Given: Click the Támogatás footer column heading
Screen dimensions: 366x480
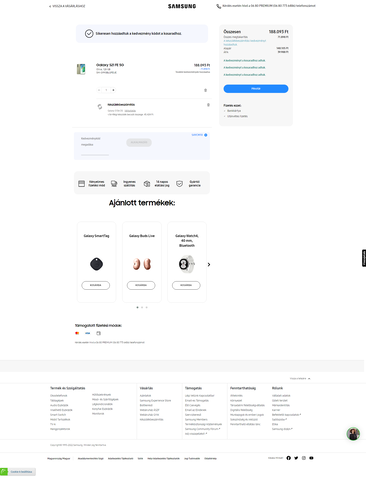Looking at the screenshot, I should pyautogui.click(x=193, y=388).
